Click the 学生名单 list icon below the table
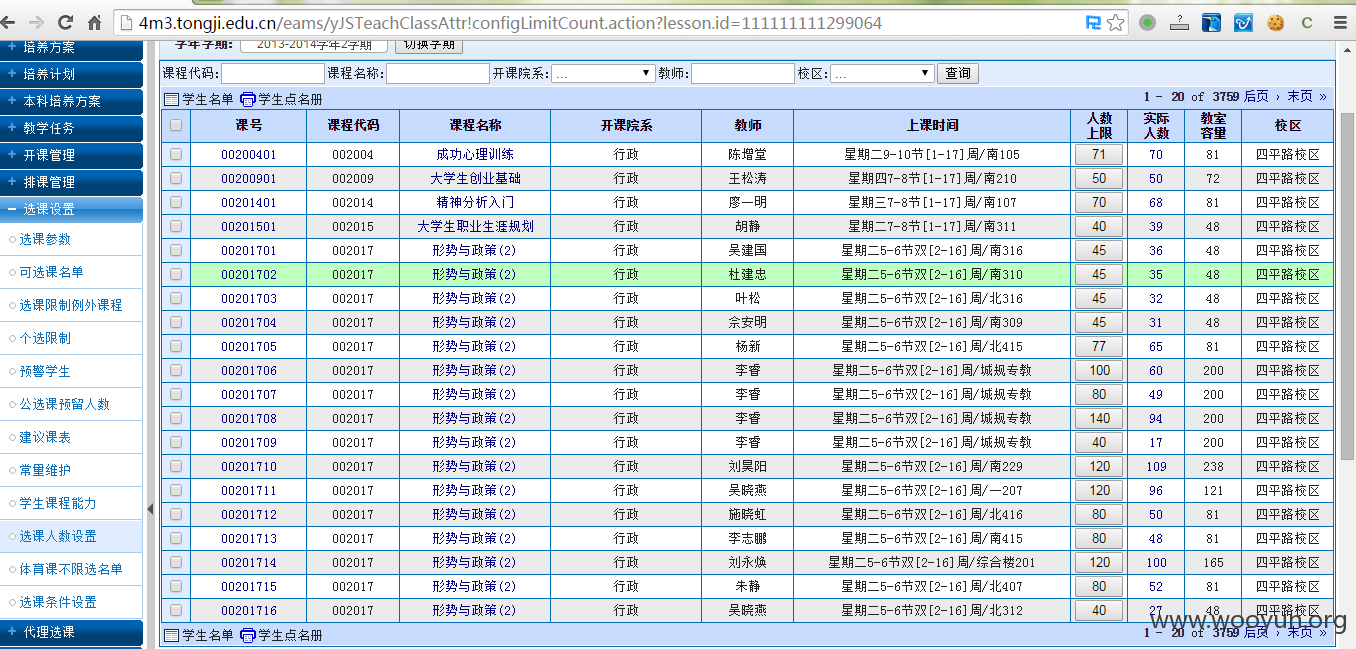The height and width of the screenshot is (649, 1356). click(x=171, y=635)
